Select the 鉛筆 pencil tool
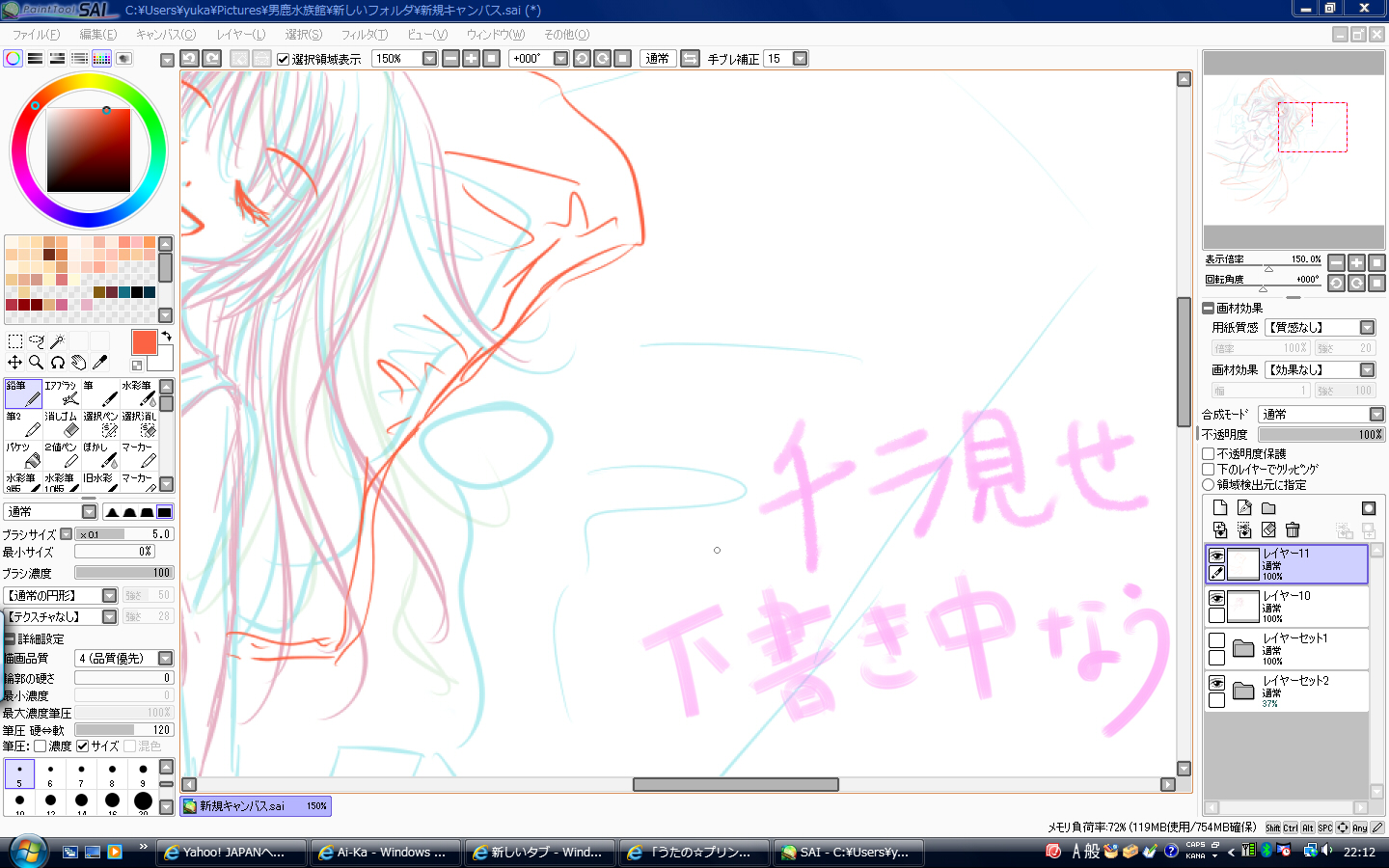This screenshot has width=1389, height=868. pyautogui.click(x=23, y=393)
